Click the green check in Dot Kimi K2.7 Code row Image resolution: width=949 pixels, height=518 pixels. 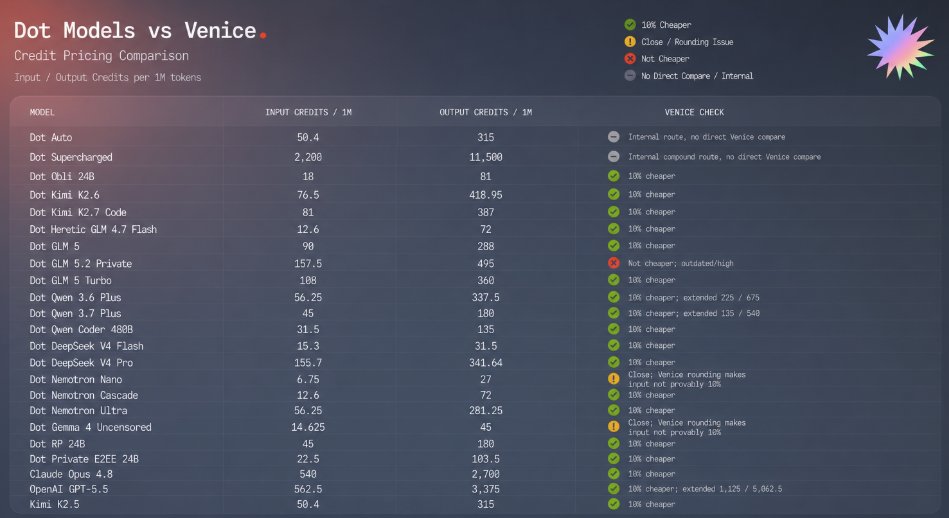pos(614,212)
